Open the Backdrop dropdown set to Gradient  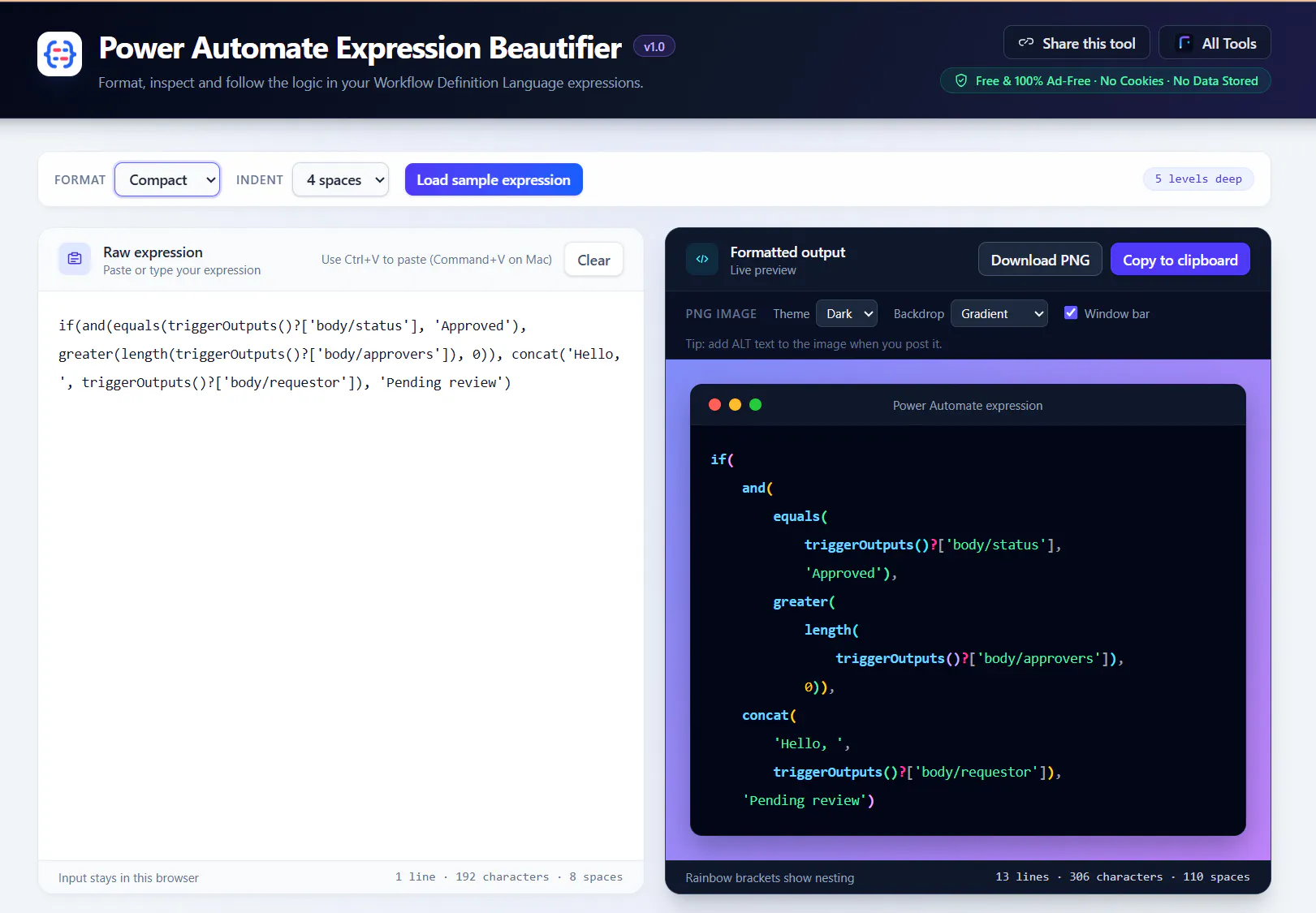coord(999,313)
